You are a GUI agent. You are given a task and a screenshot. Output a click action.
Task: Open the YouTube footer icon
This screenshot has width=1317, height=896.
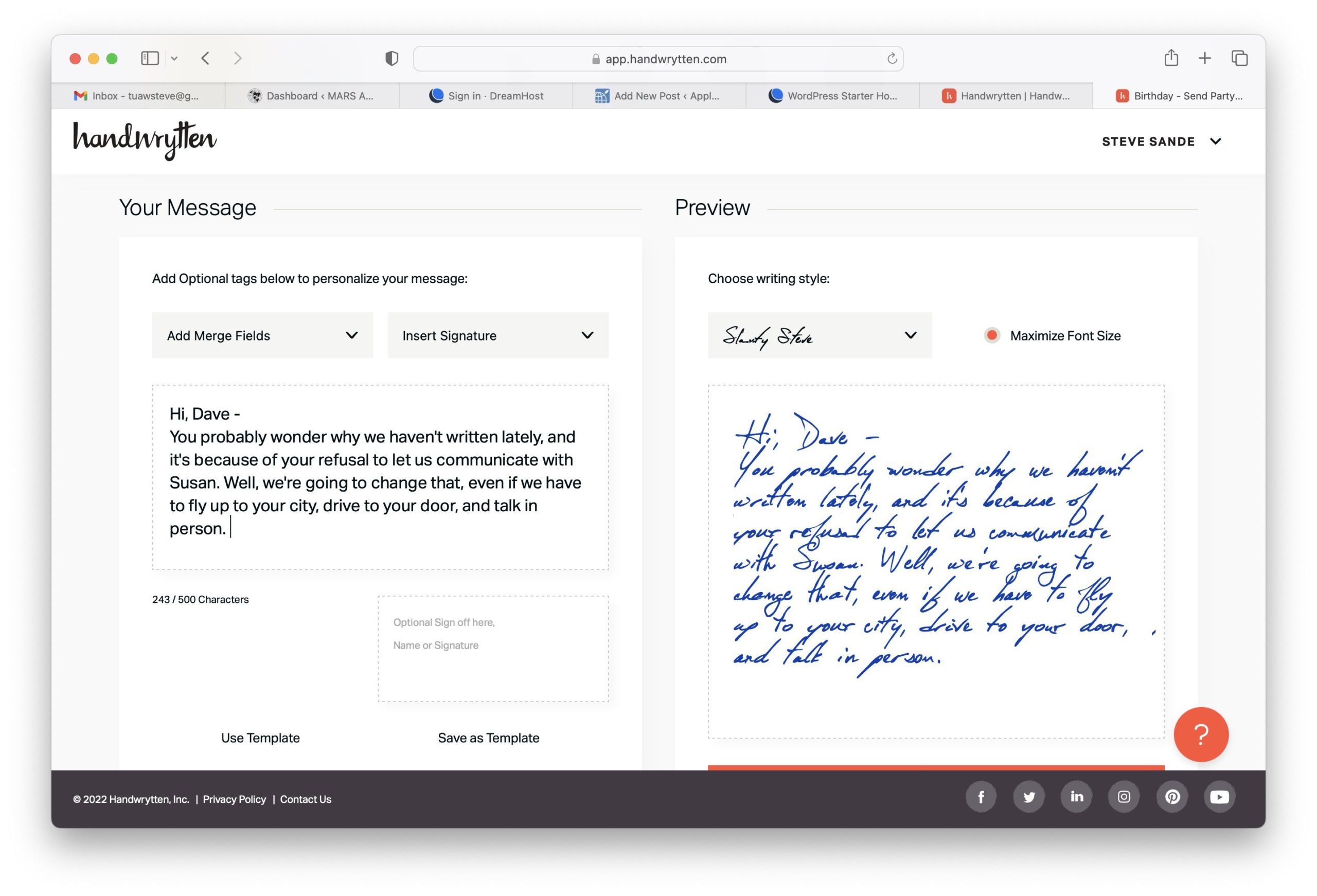coord(1220,796)
